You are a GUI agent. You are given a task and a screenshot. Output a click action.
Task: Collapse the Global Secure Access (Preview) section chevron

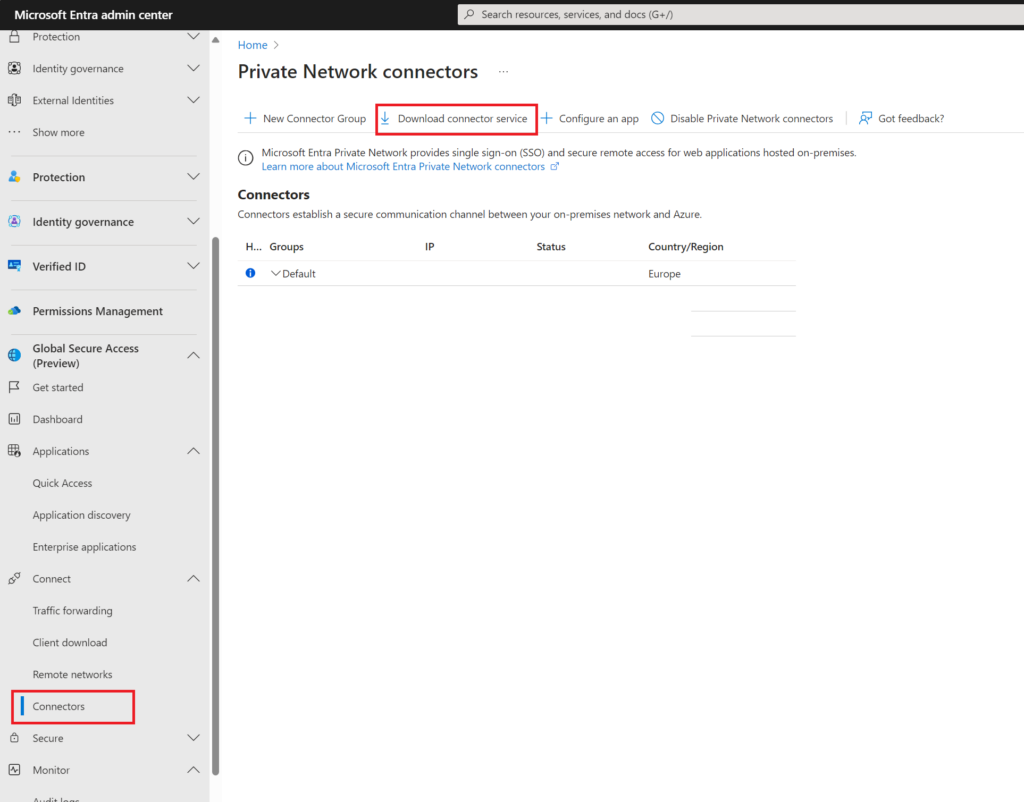(x=193, y=355)
